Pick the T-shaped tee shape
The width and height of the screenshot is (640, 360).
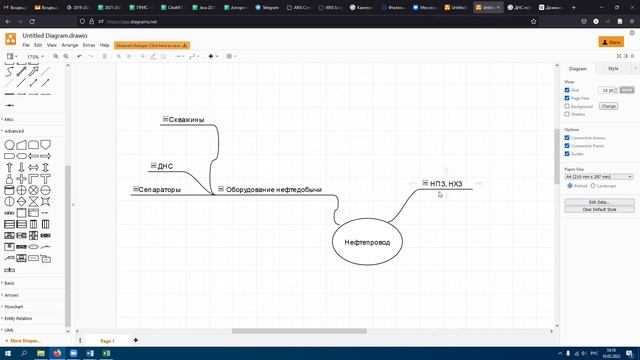coord(45,179)
